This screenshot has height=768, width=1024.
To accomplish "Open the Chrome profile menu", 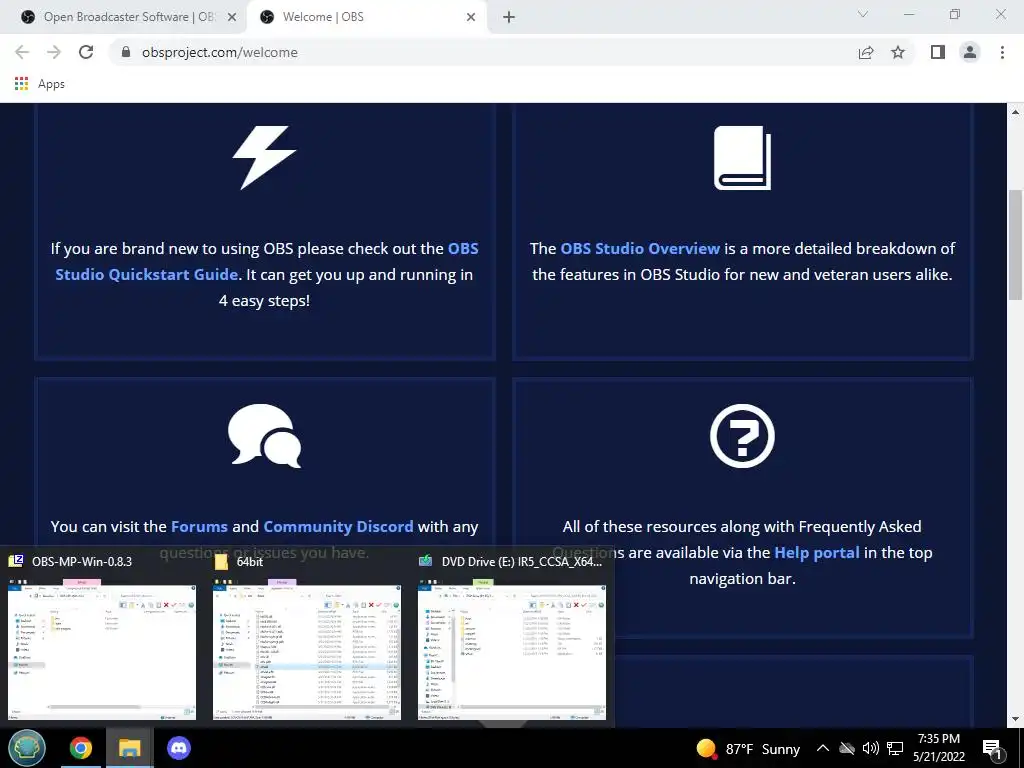I will [970, 52].
